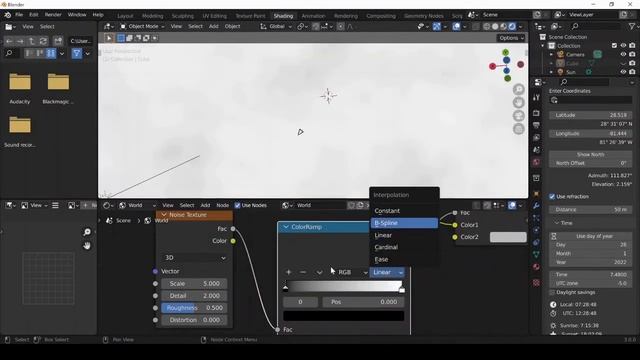Image resolution: width=640 pixels, height=360 pixels.
Task: Click the ColorRamp Pos value field
Action: point(363,302)
